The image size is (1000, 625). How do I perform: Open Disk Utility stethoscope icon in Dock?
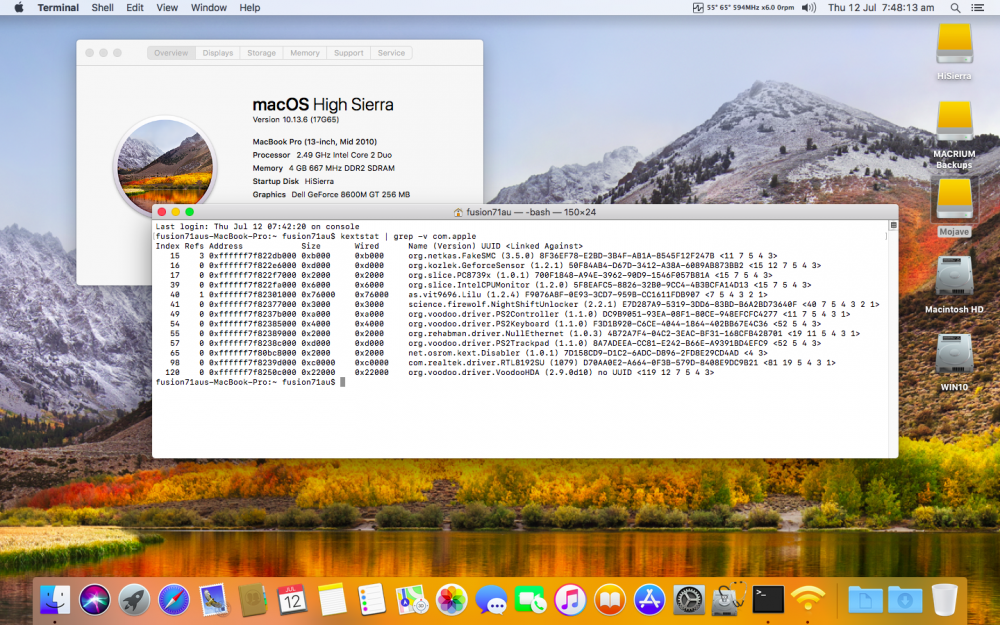pos(729,599)
